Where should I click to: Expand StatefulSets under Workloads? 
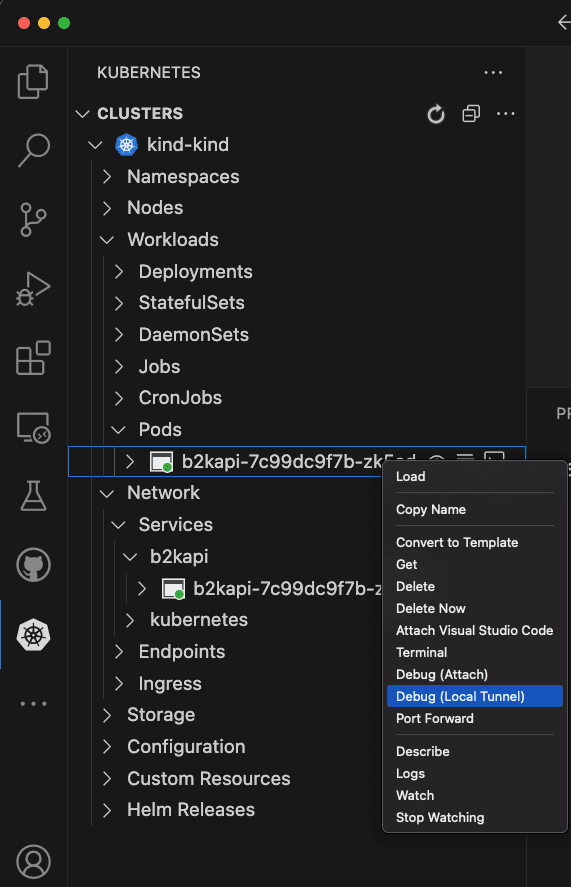[x=118, y=303]
